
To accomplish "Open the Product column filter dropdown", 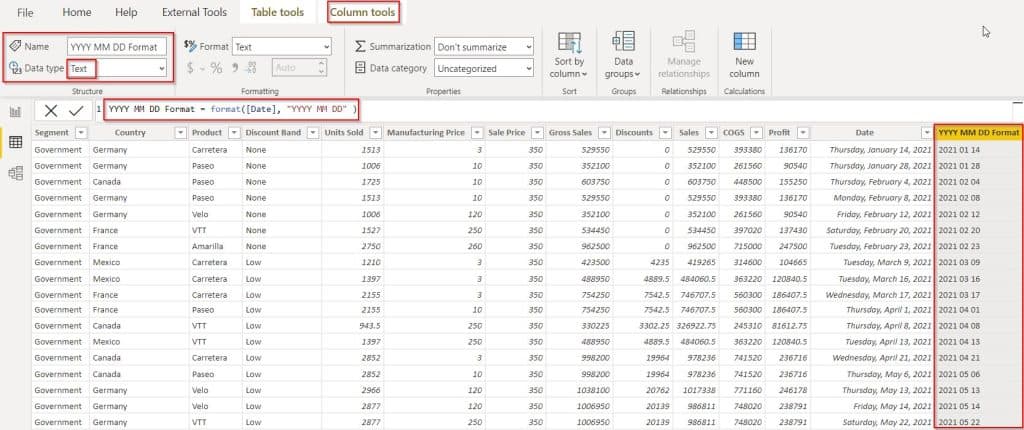I will (234, 133).
